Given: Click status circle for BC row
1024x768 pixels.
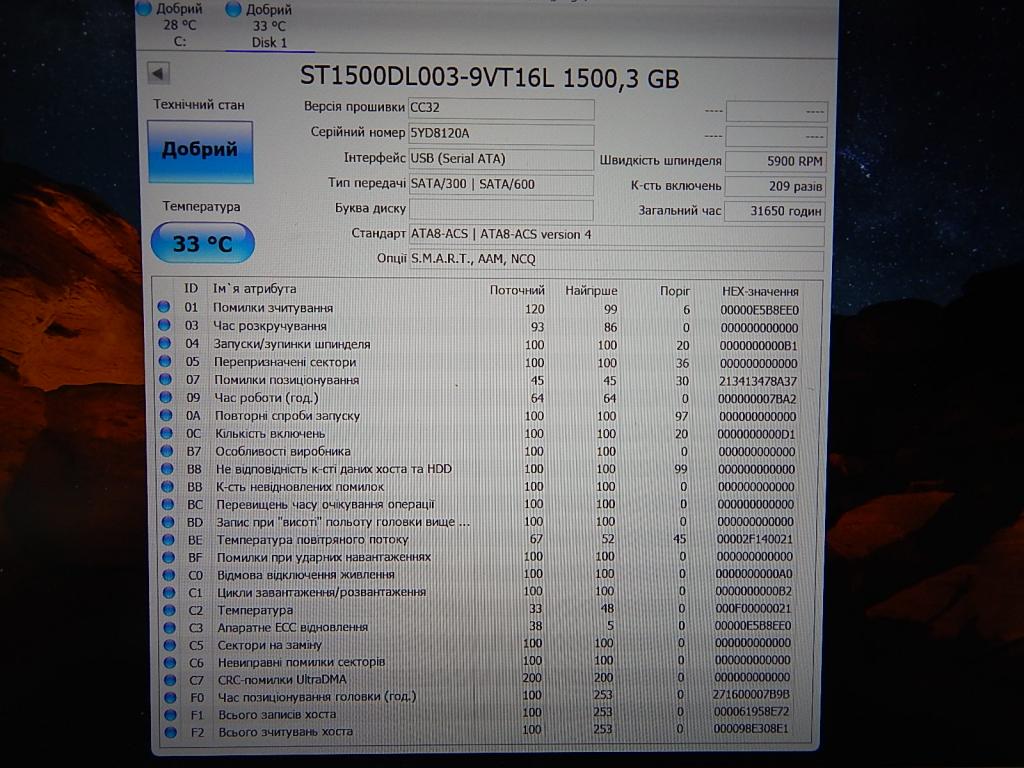Looking at the screenshot, I should point(168,504).
